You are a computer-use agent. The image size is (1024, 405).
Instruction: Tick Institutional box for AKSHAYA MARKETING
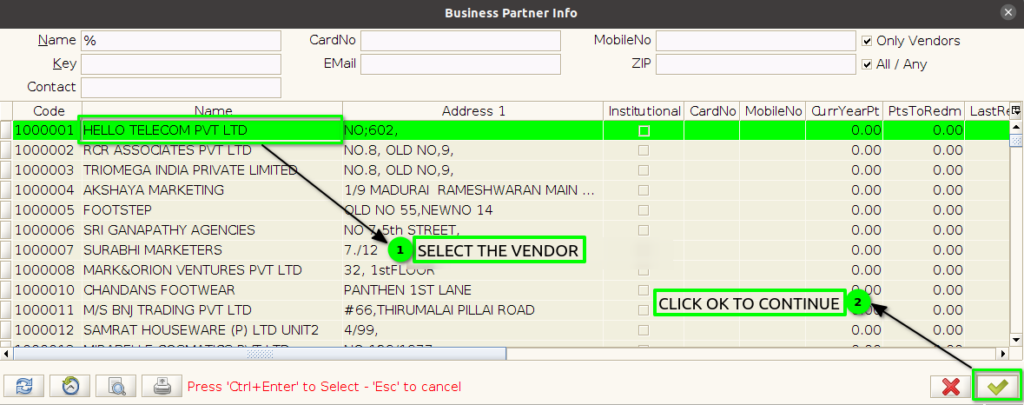644,190
